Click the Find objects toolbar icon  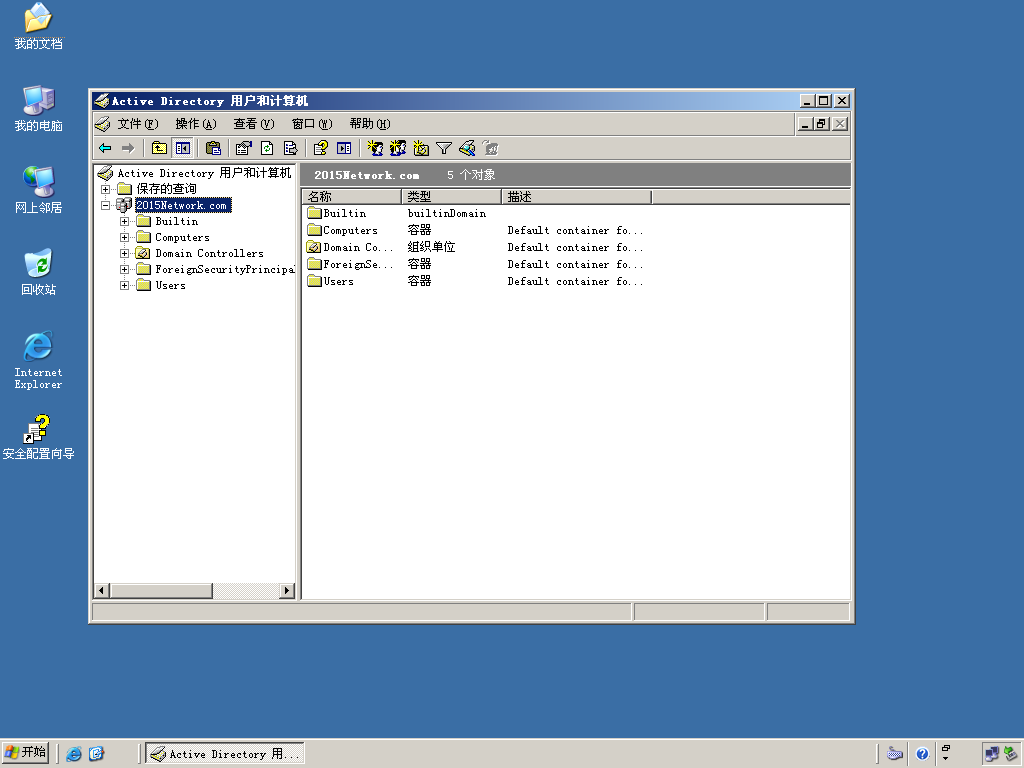(x=468, y=148)
